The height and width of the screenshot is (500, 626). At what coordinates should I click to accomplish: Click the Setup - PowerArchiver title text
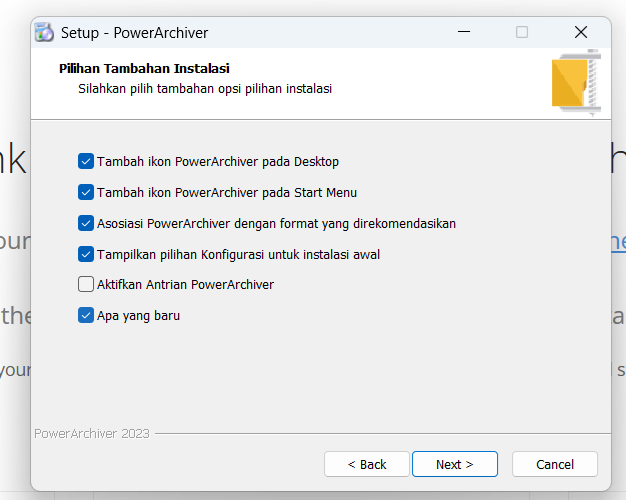click(x=134, y=32)
